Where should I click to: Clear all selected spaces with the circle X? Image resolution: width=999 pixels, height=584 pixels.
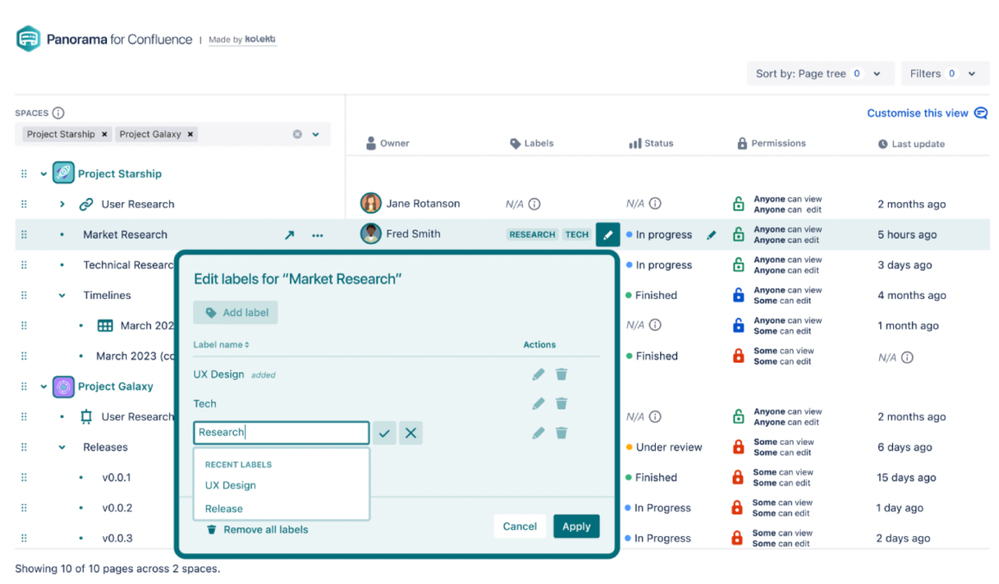(x=297, y=134)
